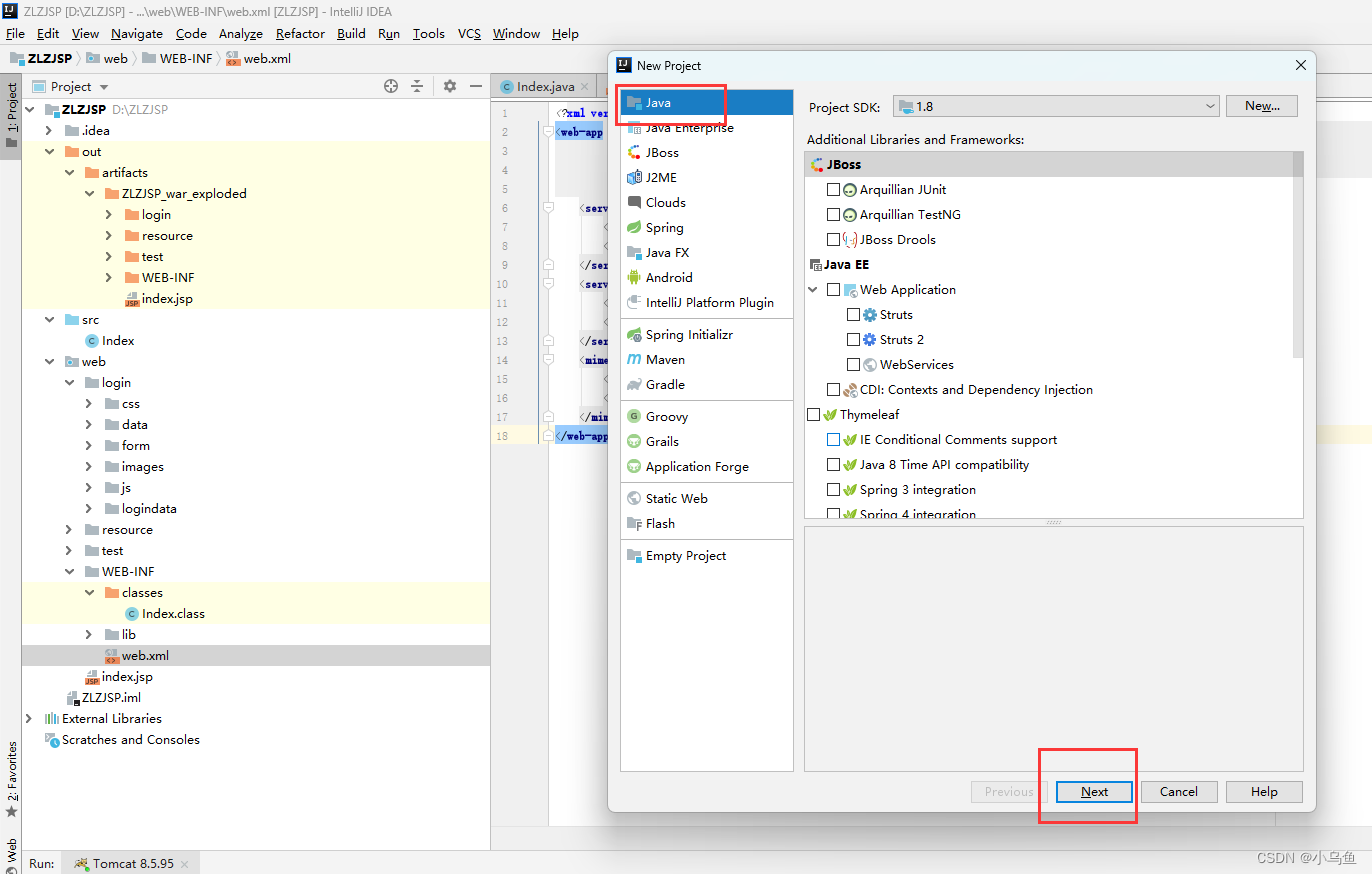
Task: Enable Arquillian JUnit checkbox
Action: tap(833, 190)
